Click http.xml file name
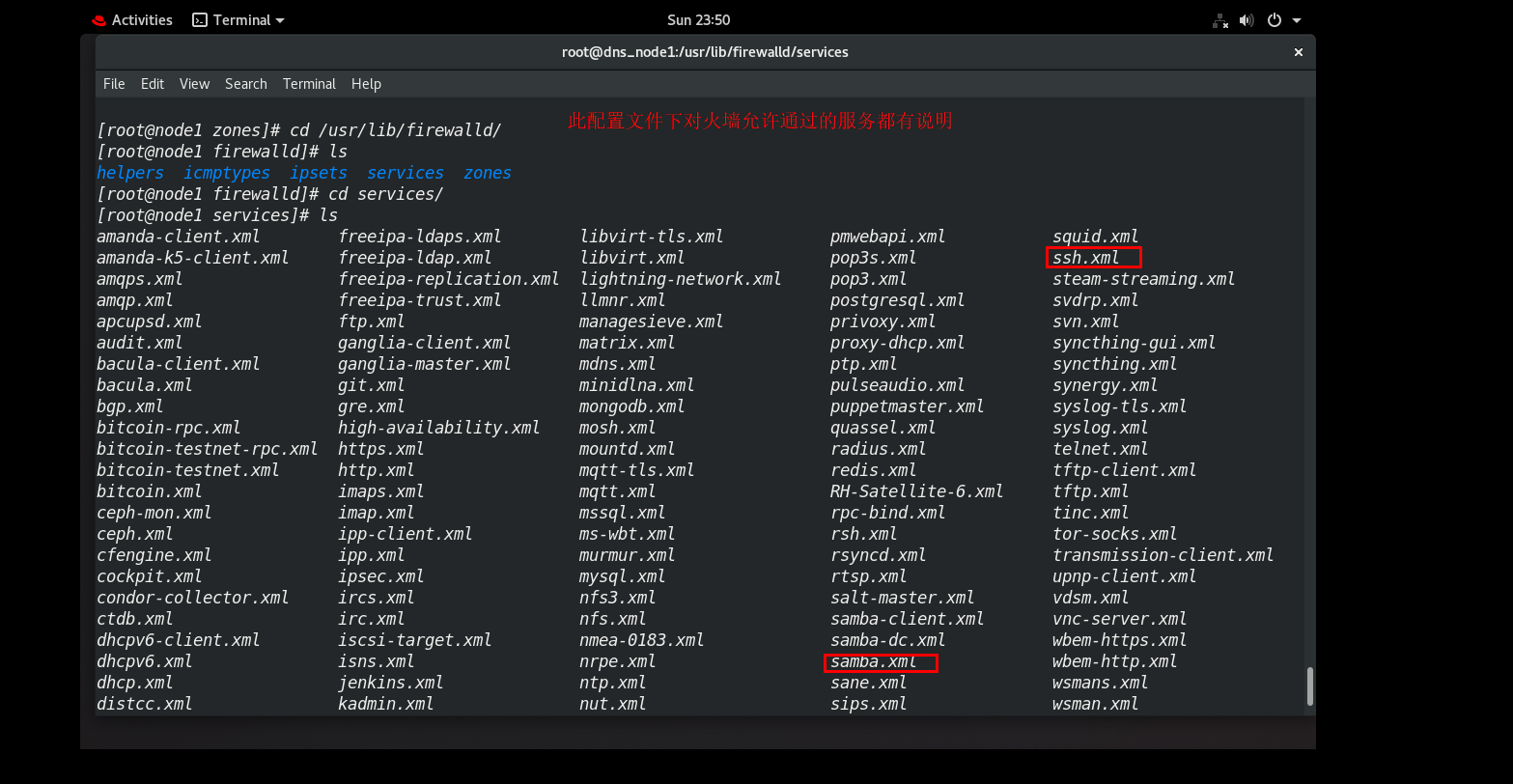This screenshot has height=784, width=1513. pos(377,470)
